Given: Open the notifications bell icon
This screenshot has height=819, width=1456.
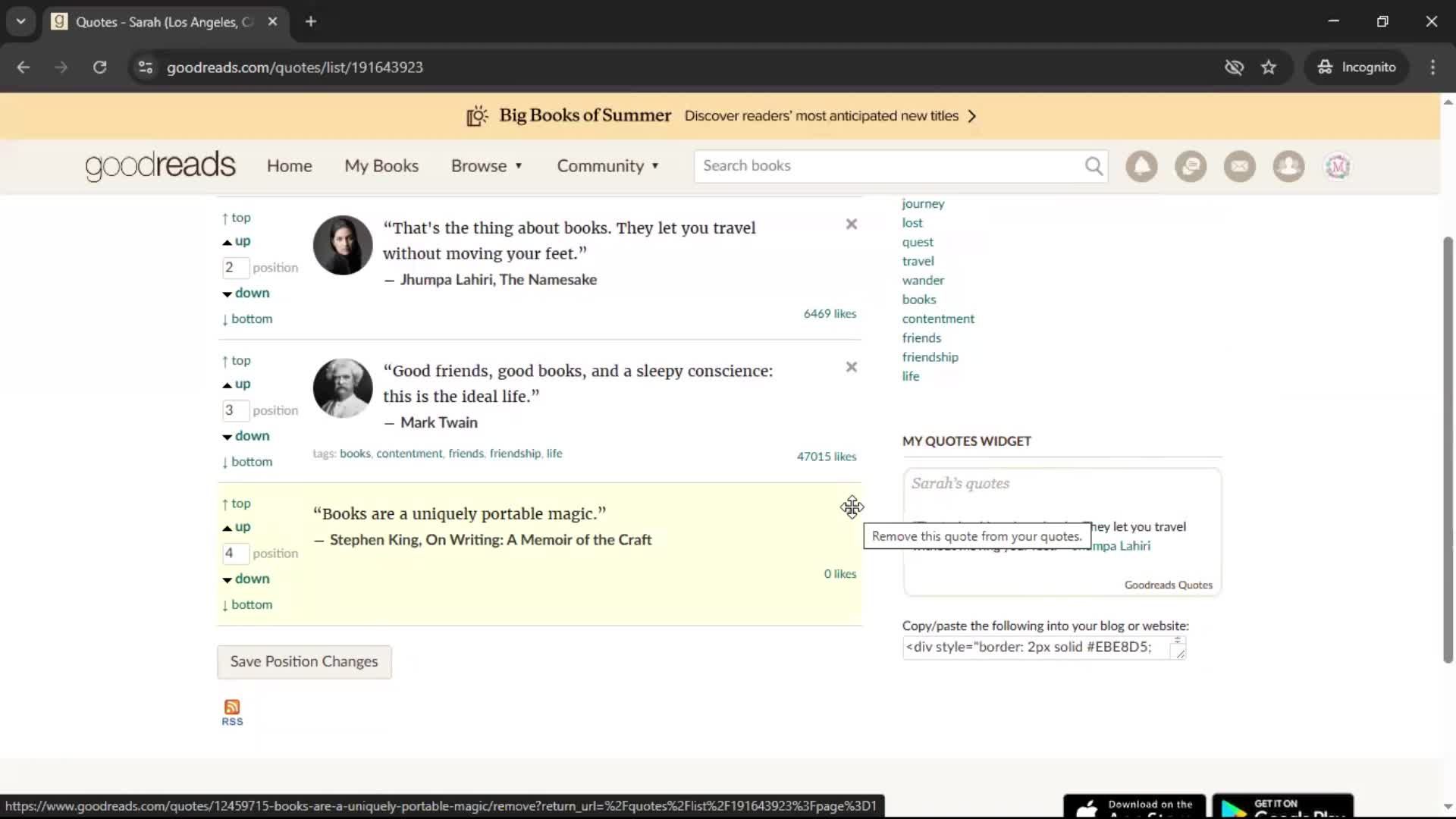Looking at the screenshot, I should click(x=1141, y=166).
